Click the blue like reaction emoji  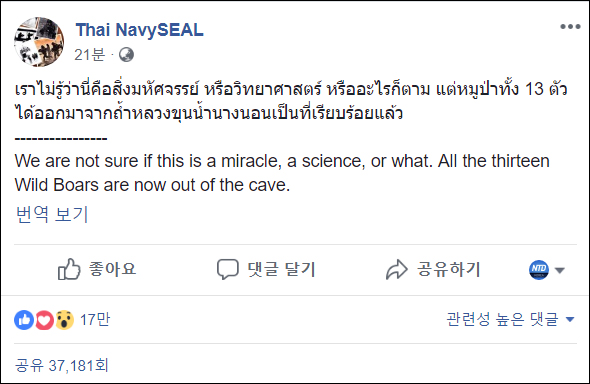point(24,320)
